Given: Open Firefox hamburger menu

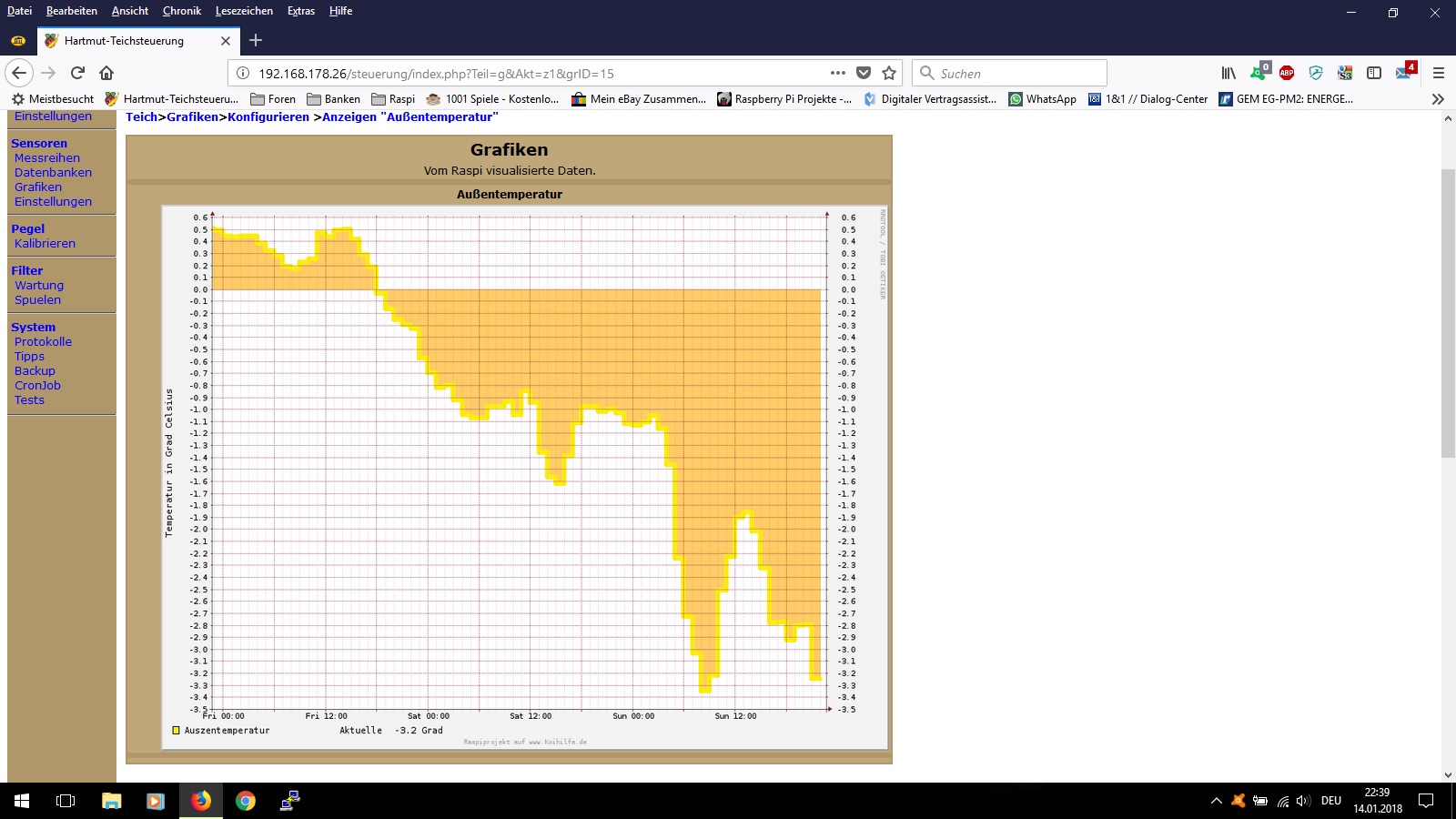Looking at the screenshot, I should (x=1439, y=73).
